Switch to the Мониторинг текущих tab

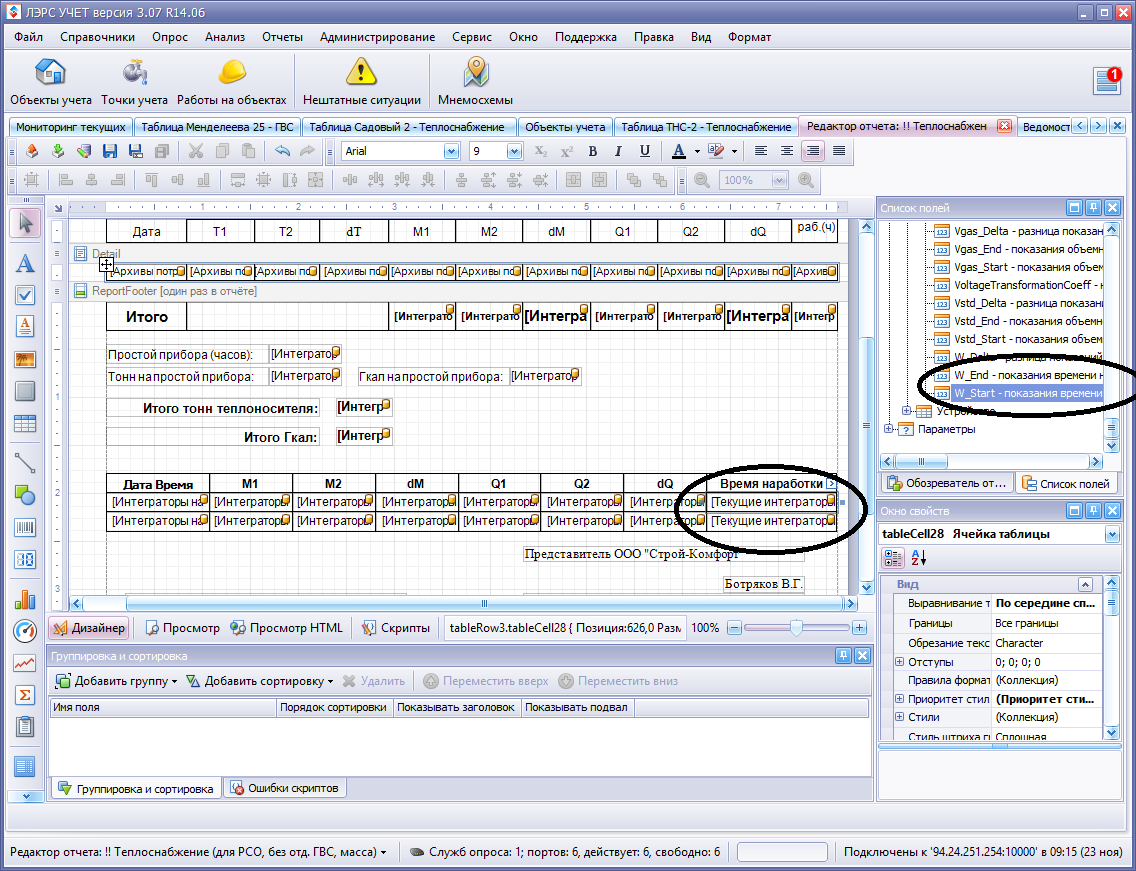coord(70,127)
